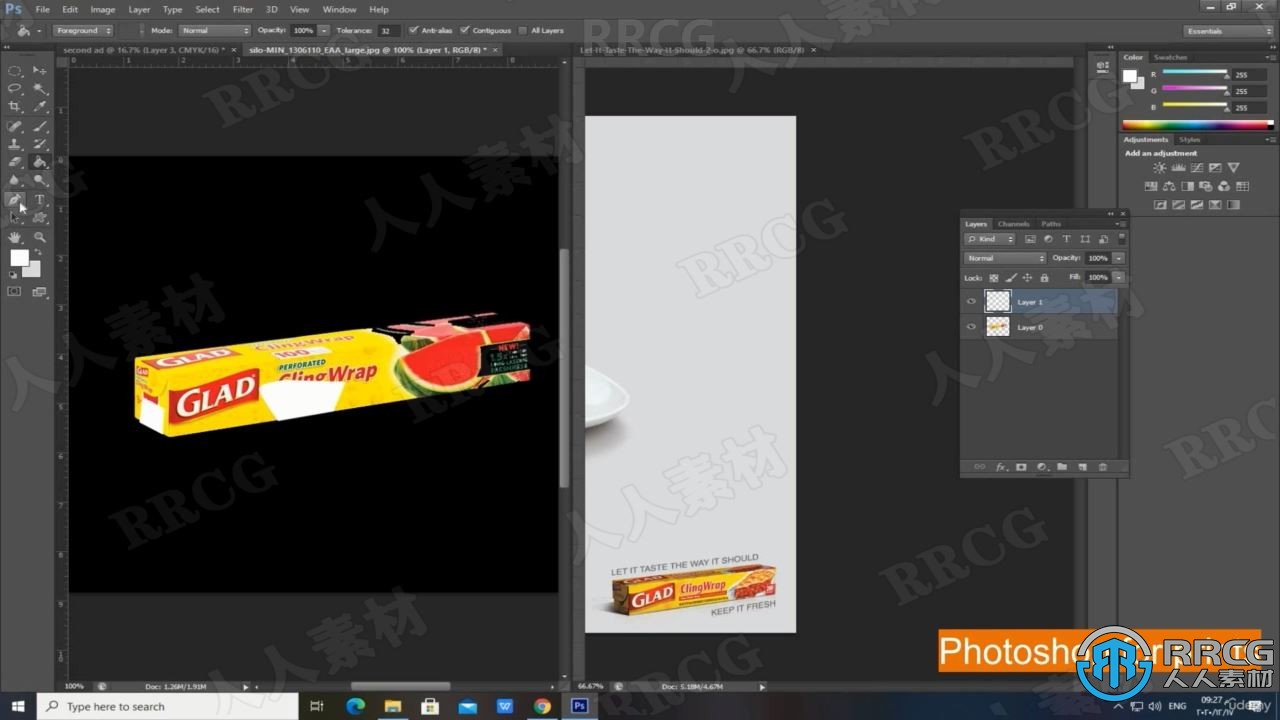The width and height of the screenshot is (1280, 720).
Task: Enable the All Layers checkbox
Action: click(x=523, y=30)
